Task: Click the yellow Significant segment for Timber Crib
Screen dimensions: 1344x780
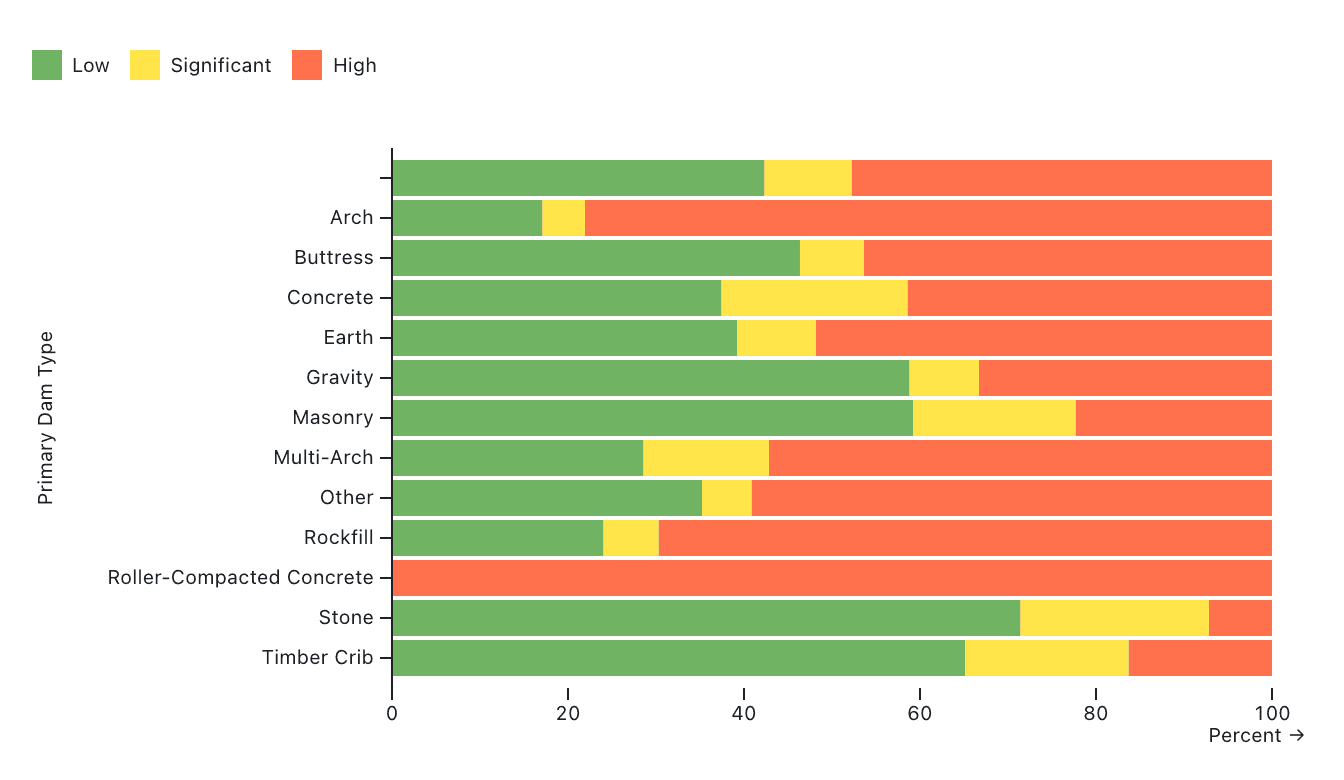Action: tap(1046, 658)
